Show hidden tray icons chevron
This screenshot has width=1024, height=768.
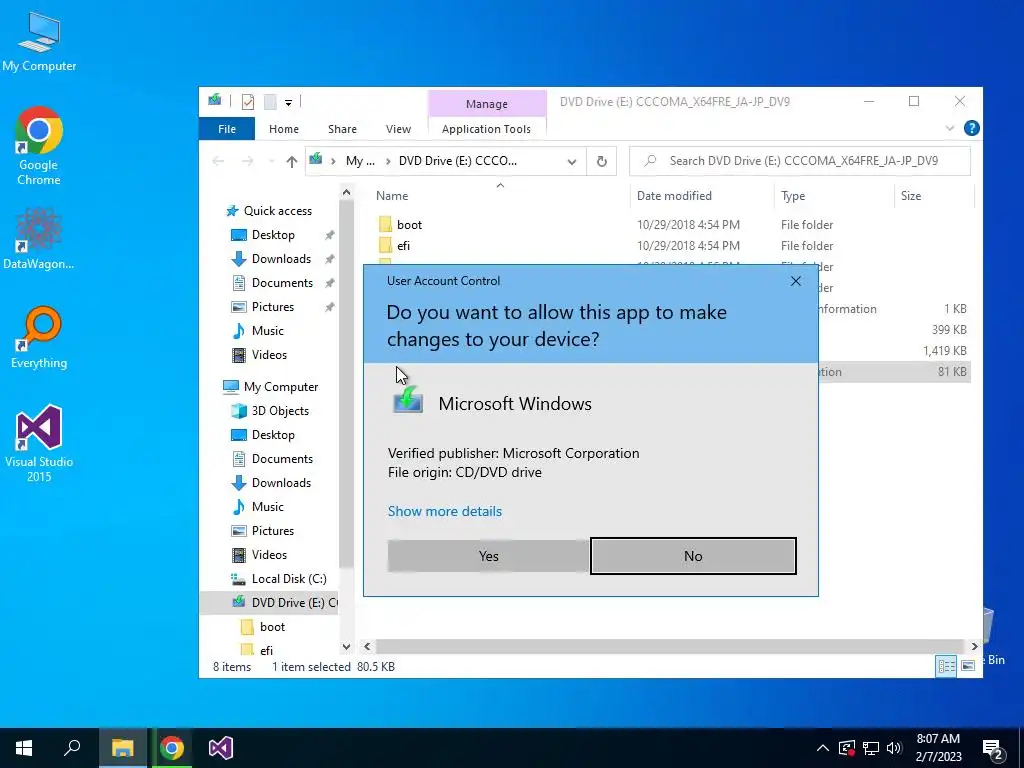(822, 748)
